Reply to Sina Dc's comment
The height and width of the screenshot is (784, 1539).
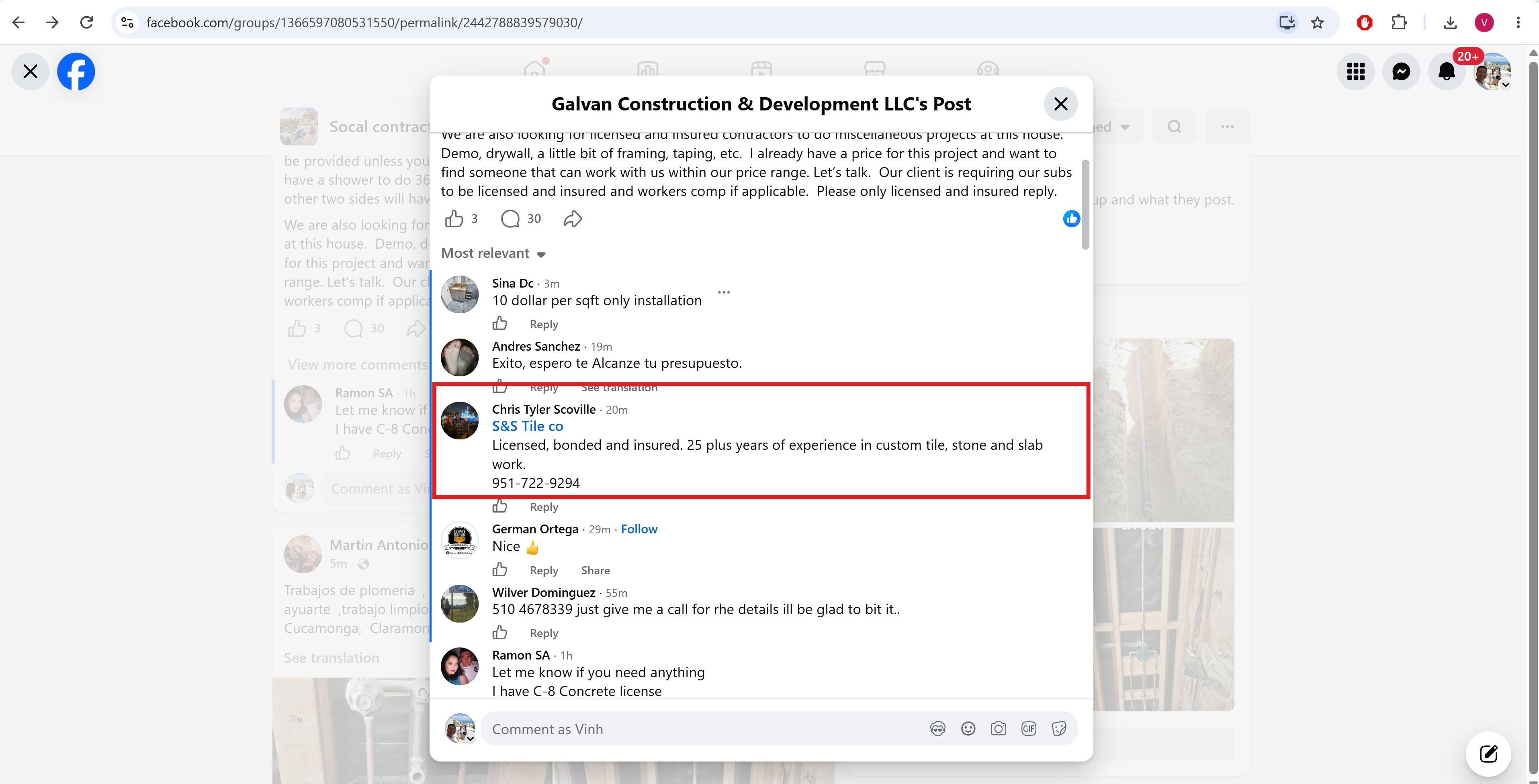click(x=544, y=324)
